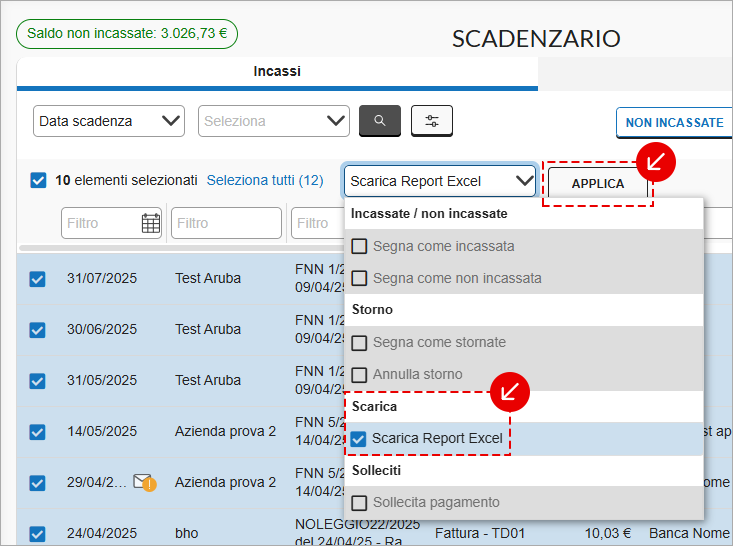Click the magnifier search button
The height and width of the screenshot is (546, 733).
tap(380, 121)
